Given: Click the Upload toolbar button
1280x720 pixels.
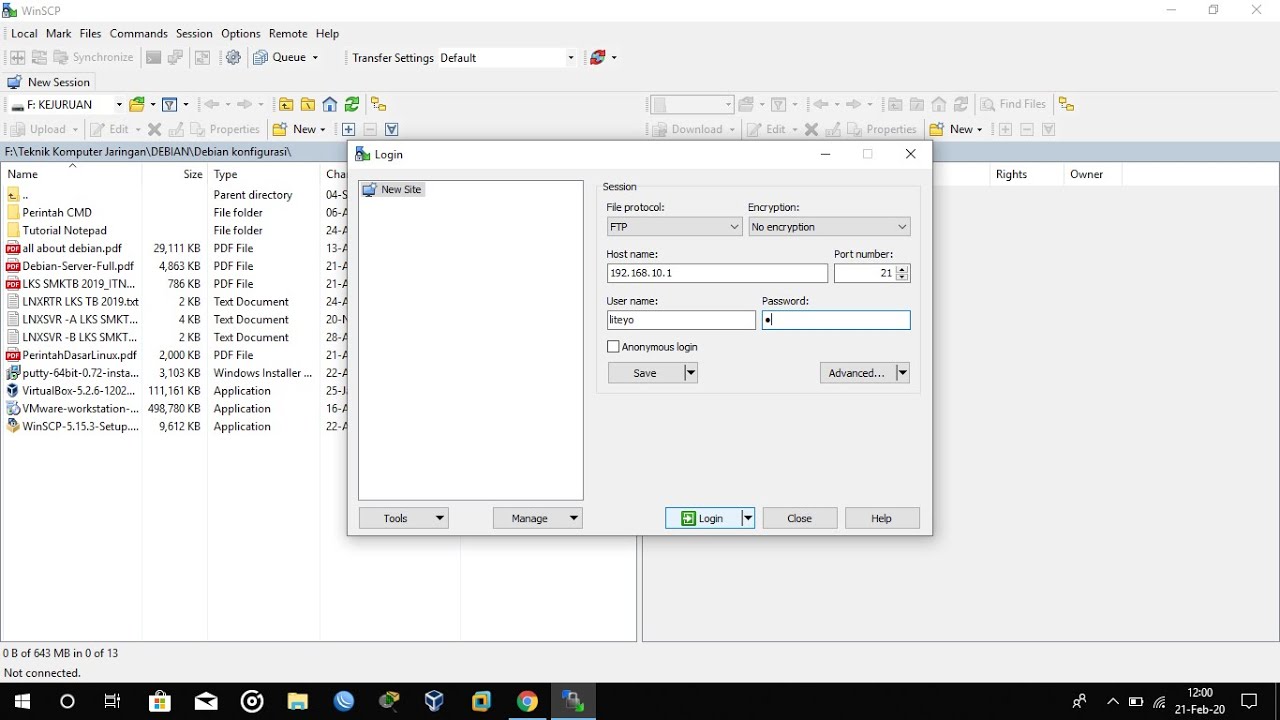Looking at the screenshot, I should tap(42, 129).
